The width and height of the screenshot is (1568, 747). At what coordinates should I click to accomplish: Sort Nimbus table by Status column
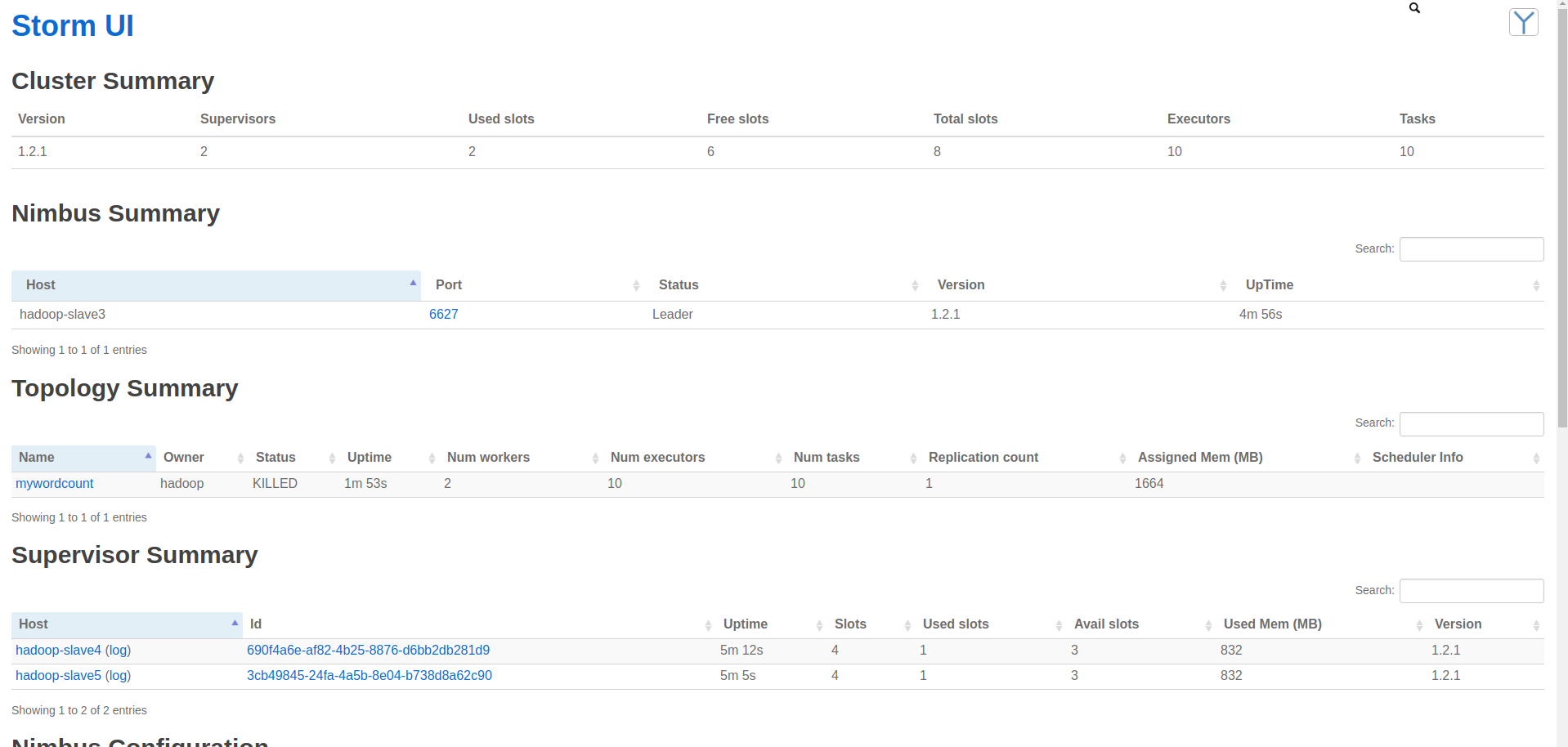[x=783, y=285]
